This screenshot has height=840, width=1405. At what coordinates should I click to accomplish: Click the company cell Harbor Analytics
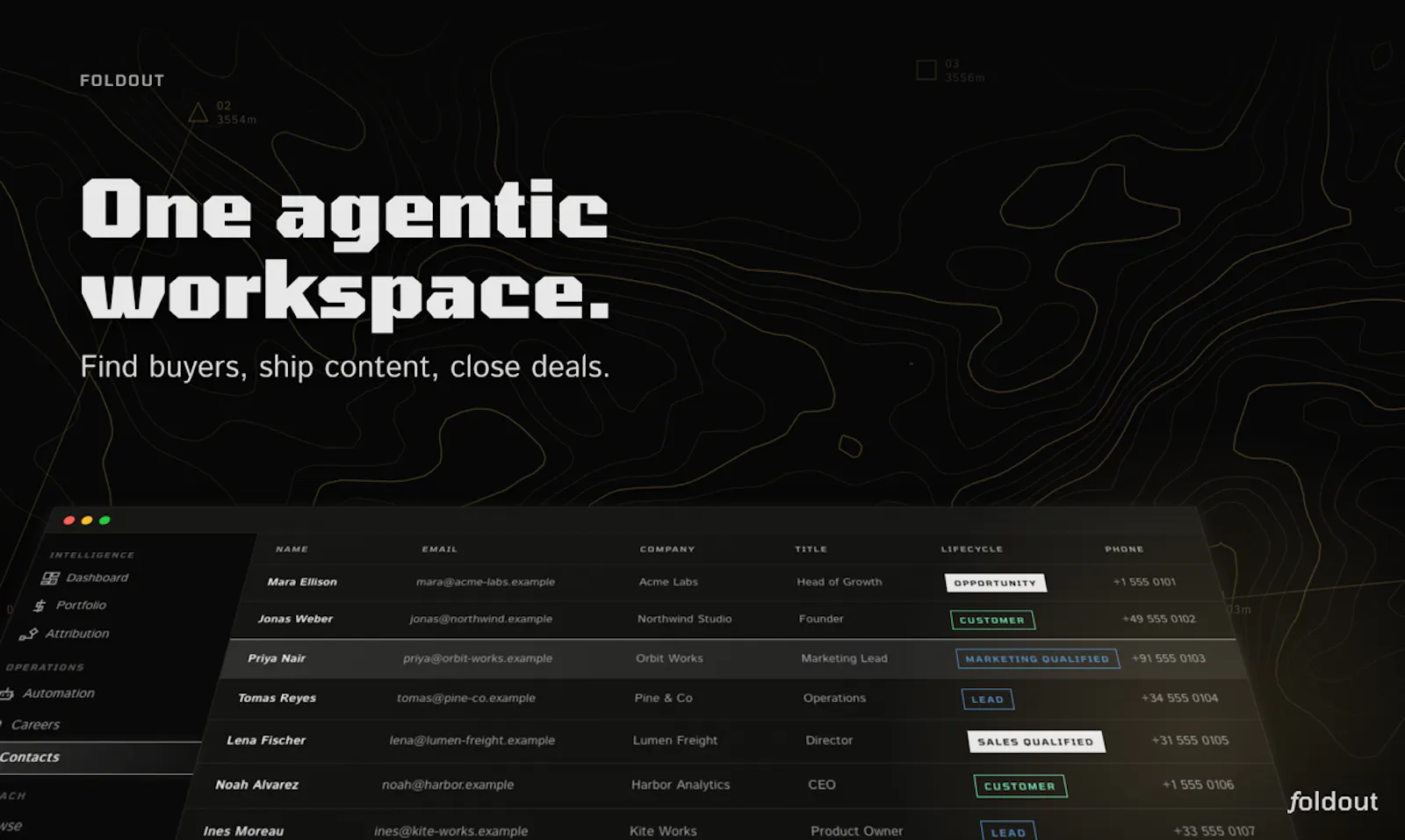(681, 785)
